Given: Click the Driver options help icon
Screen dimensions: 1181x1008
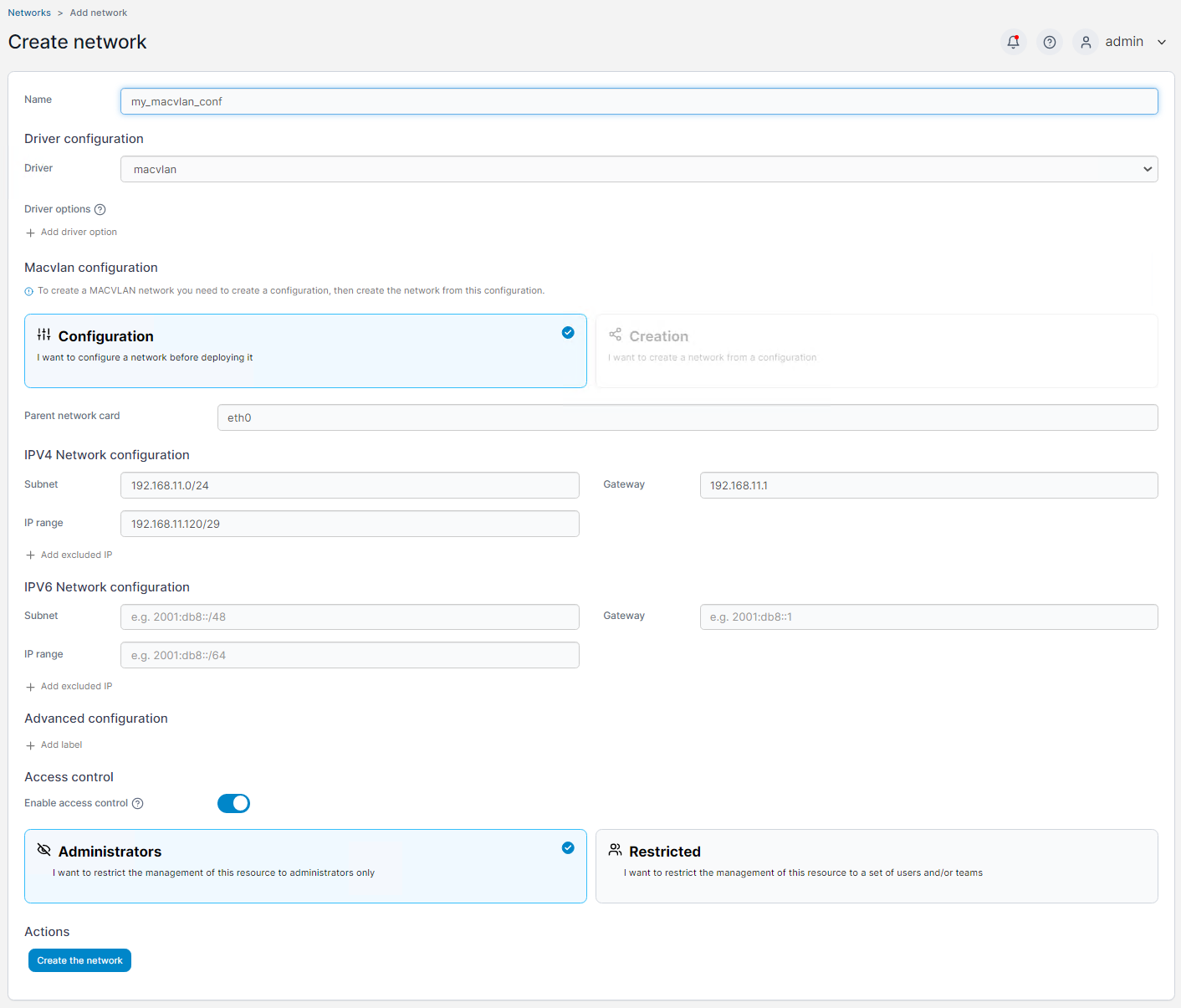Looking at the screenshot, I should click(x=100, y=209).
